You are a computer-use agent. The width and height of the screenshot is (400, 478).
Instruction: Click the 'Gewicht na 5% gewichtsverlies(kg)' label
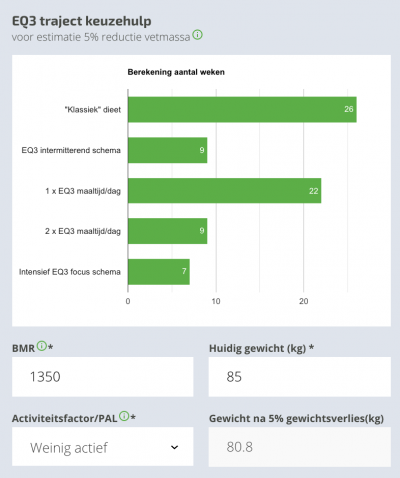(x=296, y=418)
